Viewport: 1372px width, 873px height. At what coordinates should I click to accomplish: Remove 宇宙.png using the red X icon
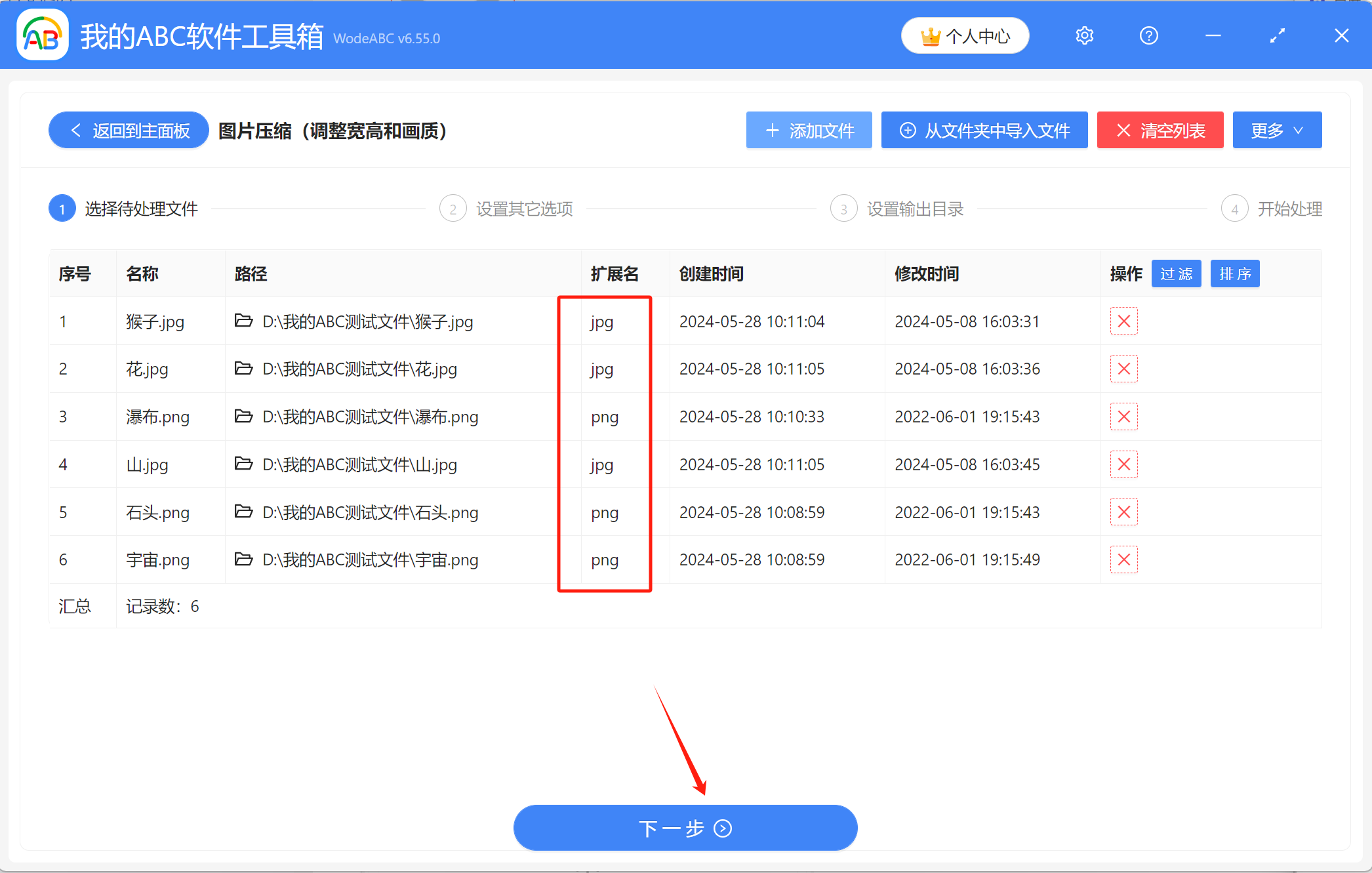[1123, 559]
